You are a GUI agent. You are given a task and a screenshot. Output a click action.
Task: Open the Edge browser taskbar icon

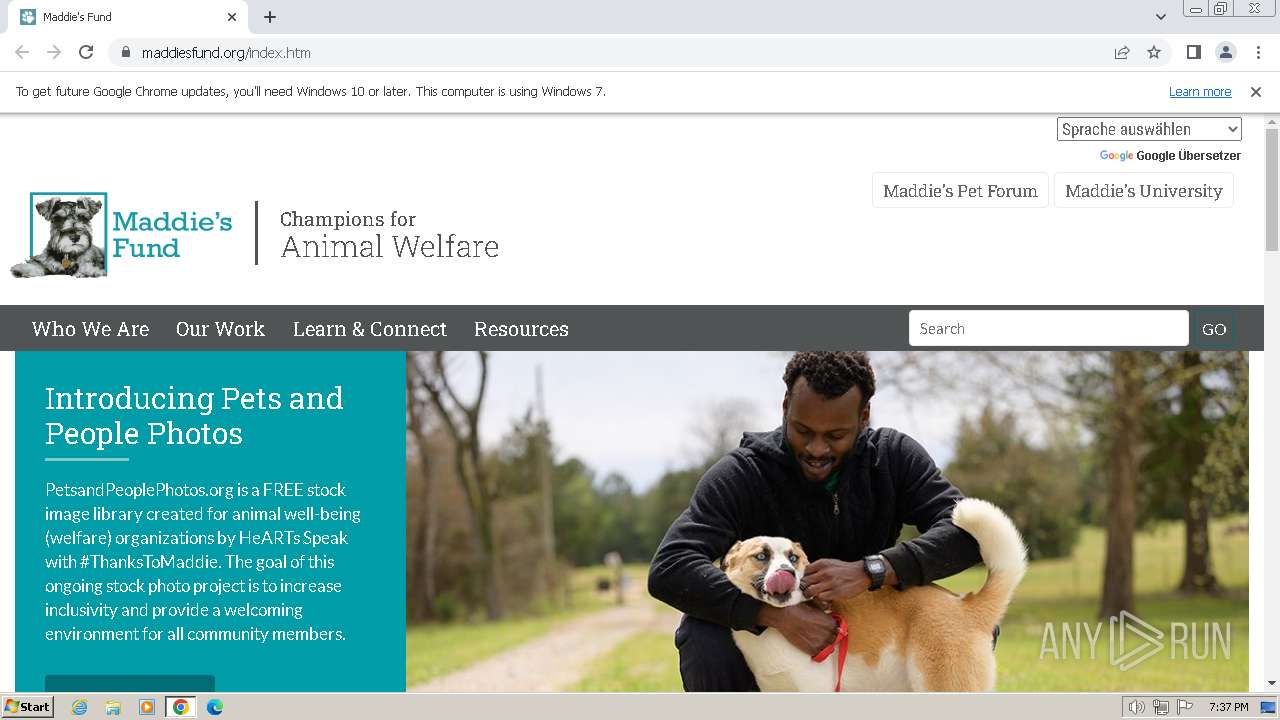[x=215, y=707]
